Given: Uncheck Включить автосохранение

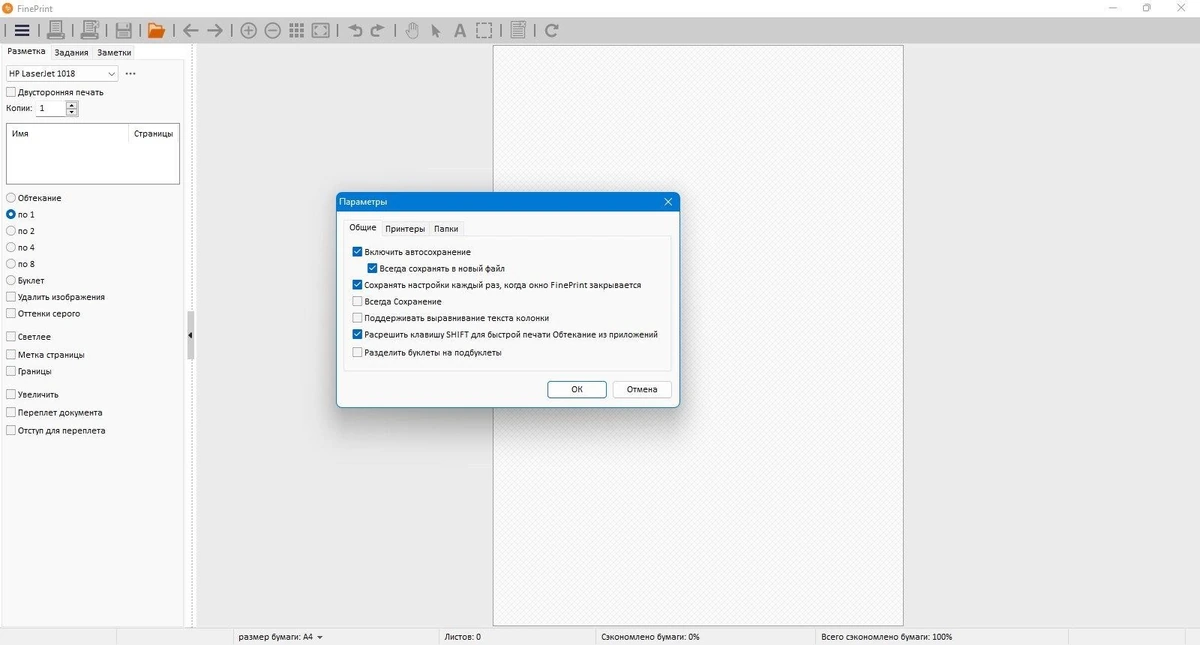Looking at the screenshot, I should tap(358, 252).
